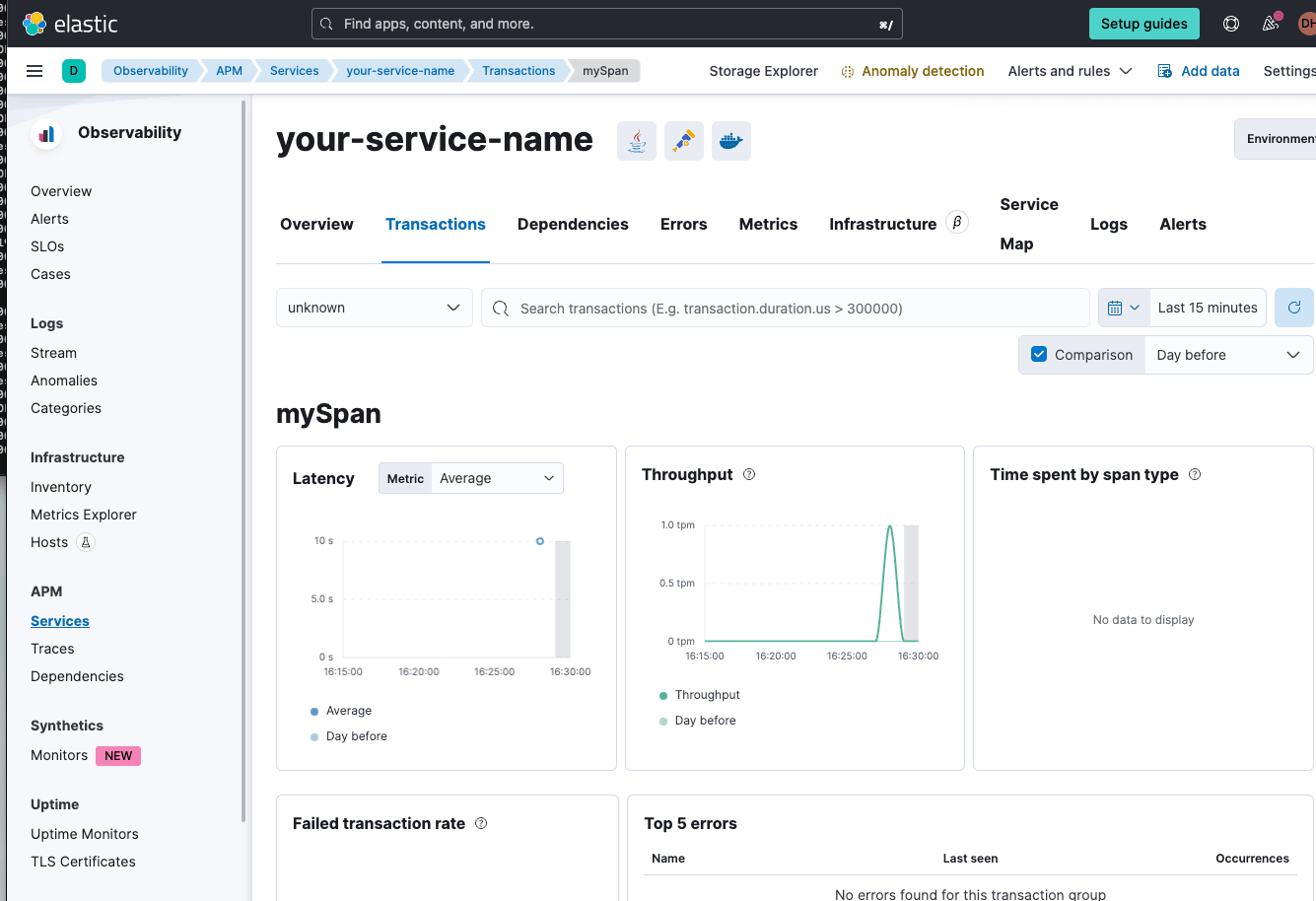
Task: Switch to the Dependencies tab
Action: pos(573,224)
